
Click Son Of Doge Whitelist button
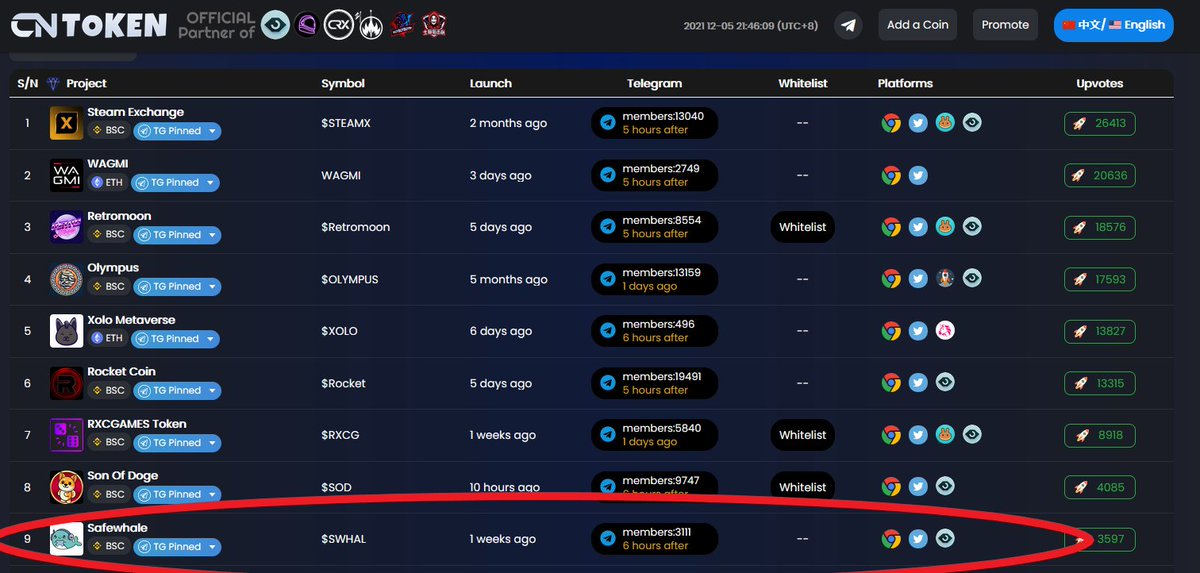[802, 487]
